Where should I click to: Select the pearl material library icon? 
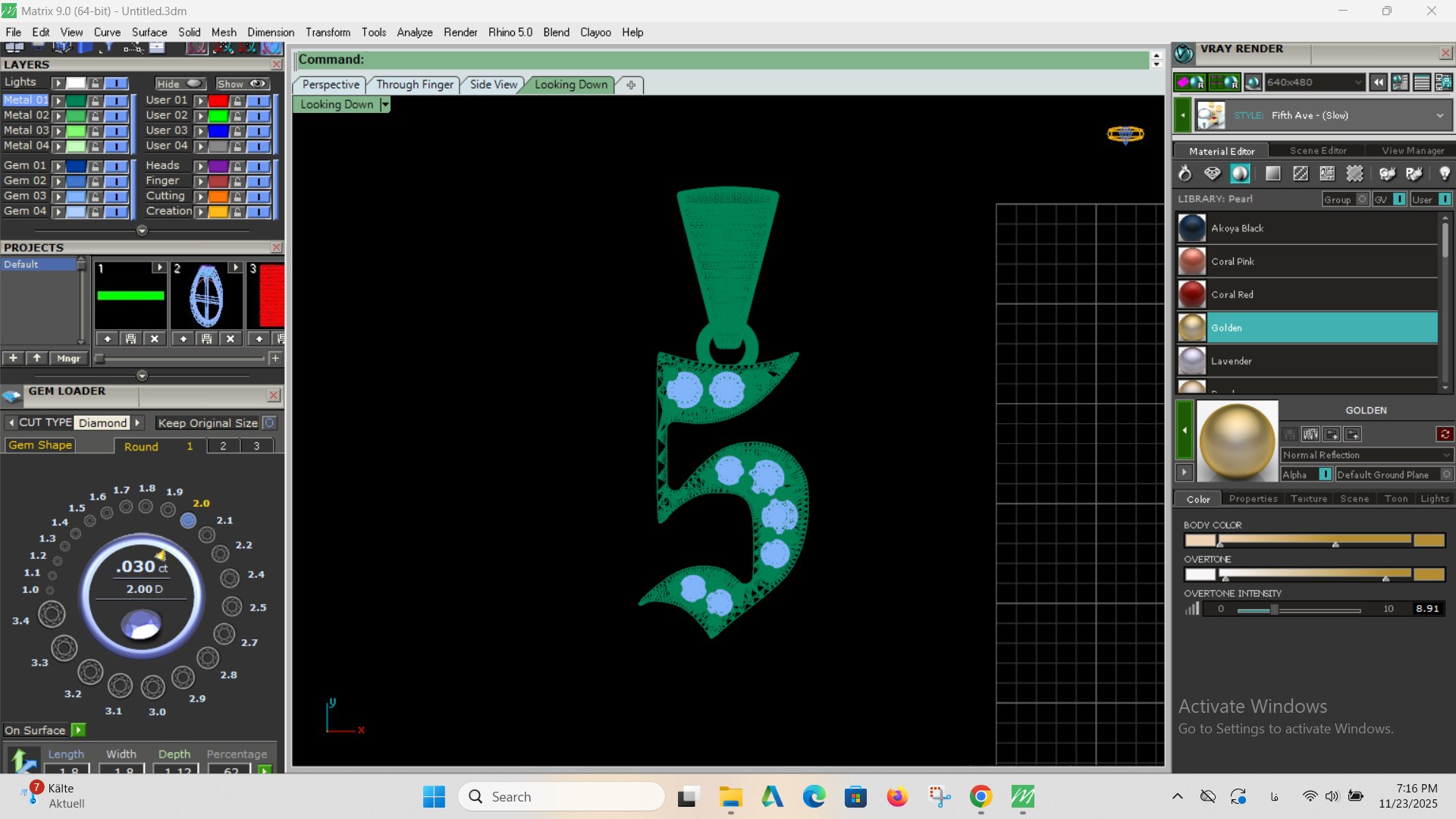pyautogui.click(x=1240, y=174)
